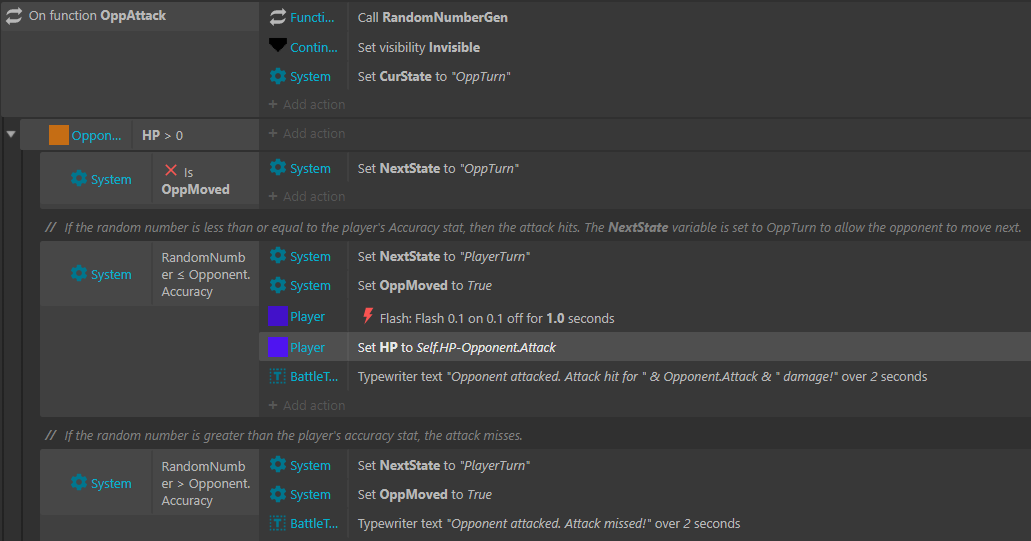Viewport: 1031px width, 541px height.
Task: Click the comment about the attack missing
Action: 283,435
